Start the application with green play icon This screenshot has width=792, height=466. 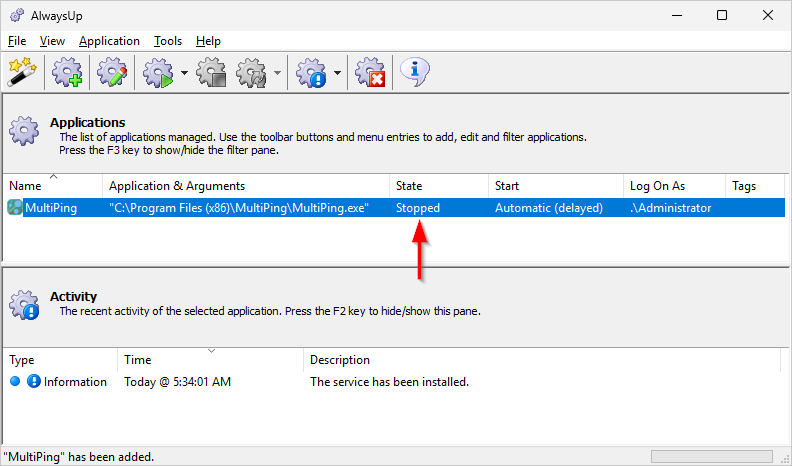[158, 73]
